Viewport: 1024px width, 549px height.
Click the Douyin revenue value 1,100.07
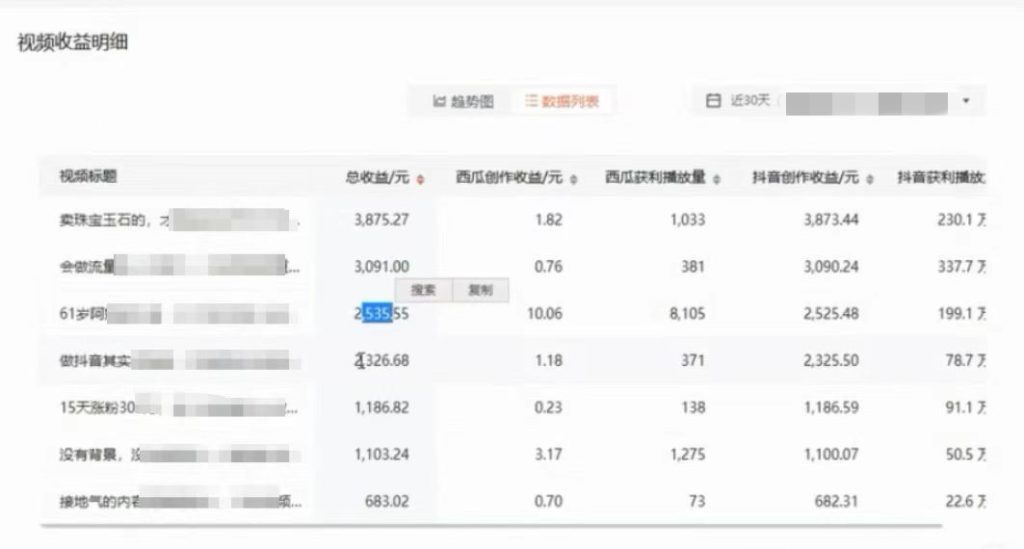[831, 454]
